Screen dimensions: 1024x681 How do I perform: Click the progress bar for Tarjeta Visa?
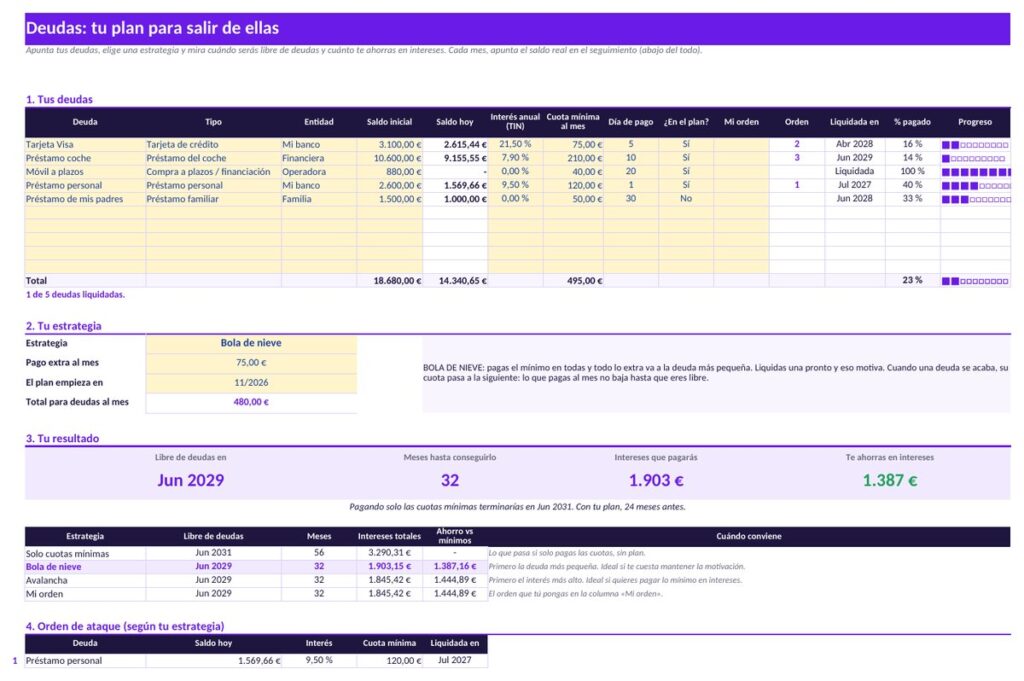pyautogui.click(x=975, y=145)
